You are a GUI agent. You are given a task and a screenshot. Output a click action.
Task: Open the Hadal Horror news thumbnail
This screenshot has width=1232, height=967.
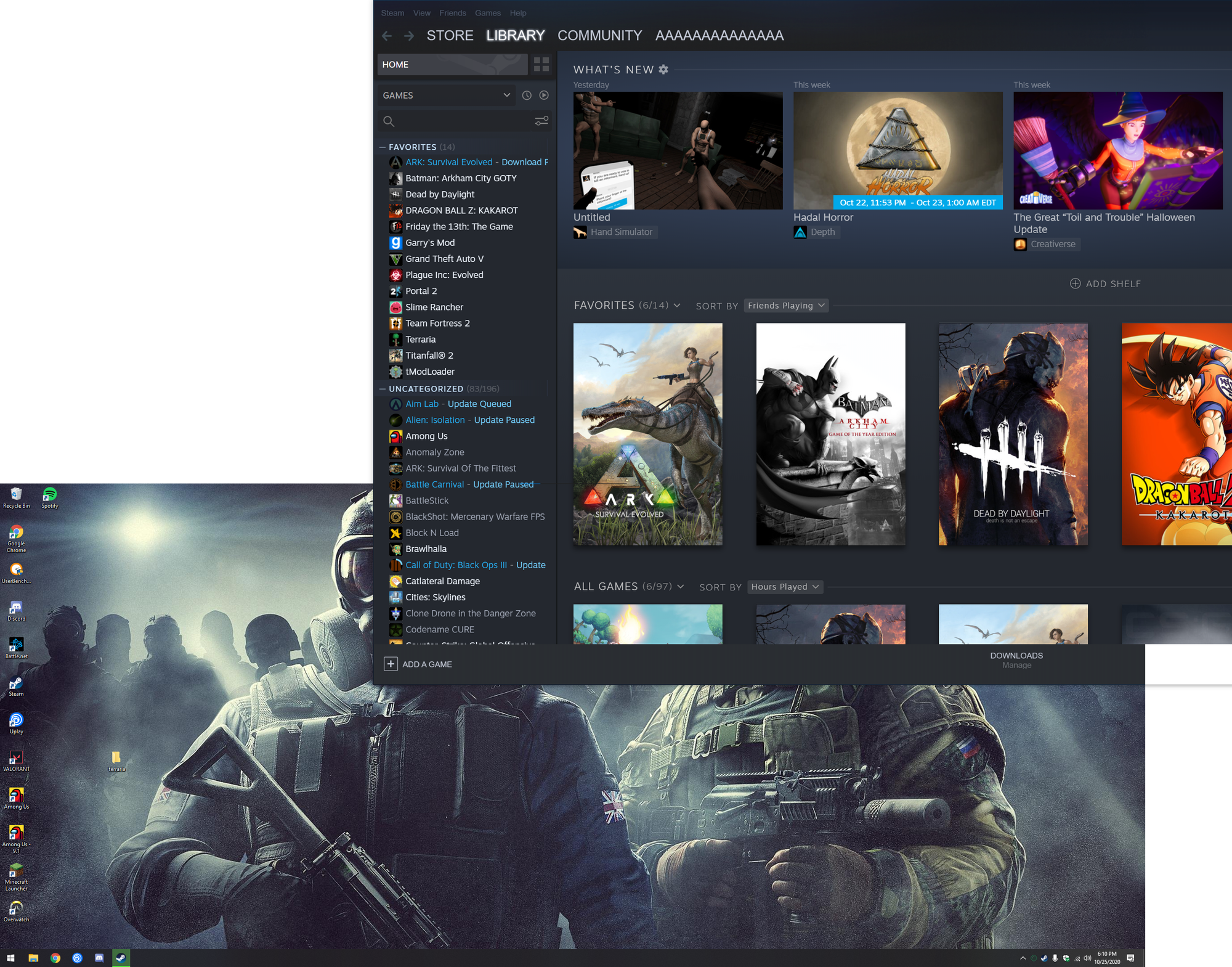coord(898,151)
